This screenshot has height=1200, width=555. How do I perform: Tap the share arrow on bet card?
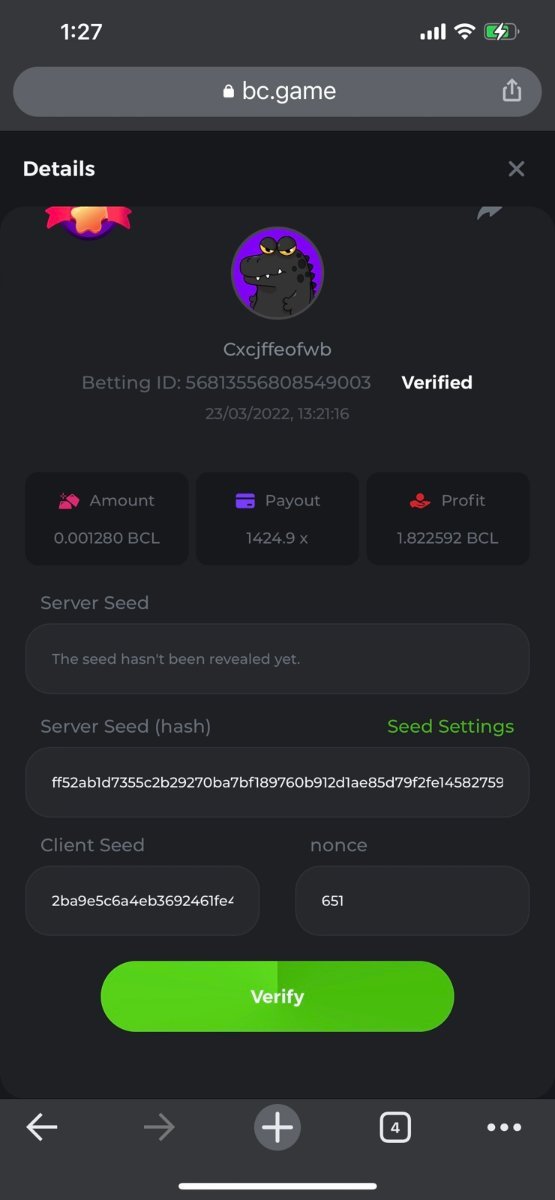(x=489, y=213)
